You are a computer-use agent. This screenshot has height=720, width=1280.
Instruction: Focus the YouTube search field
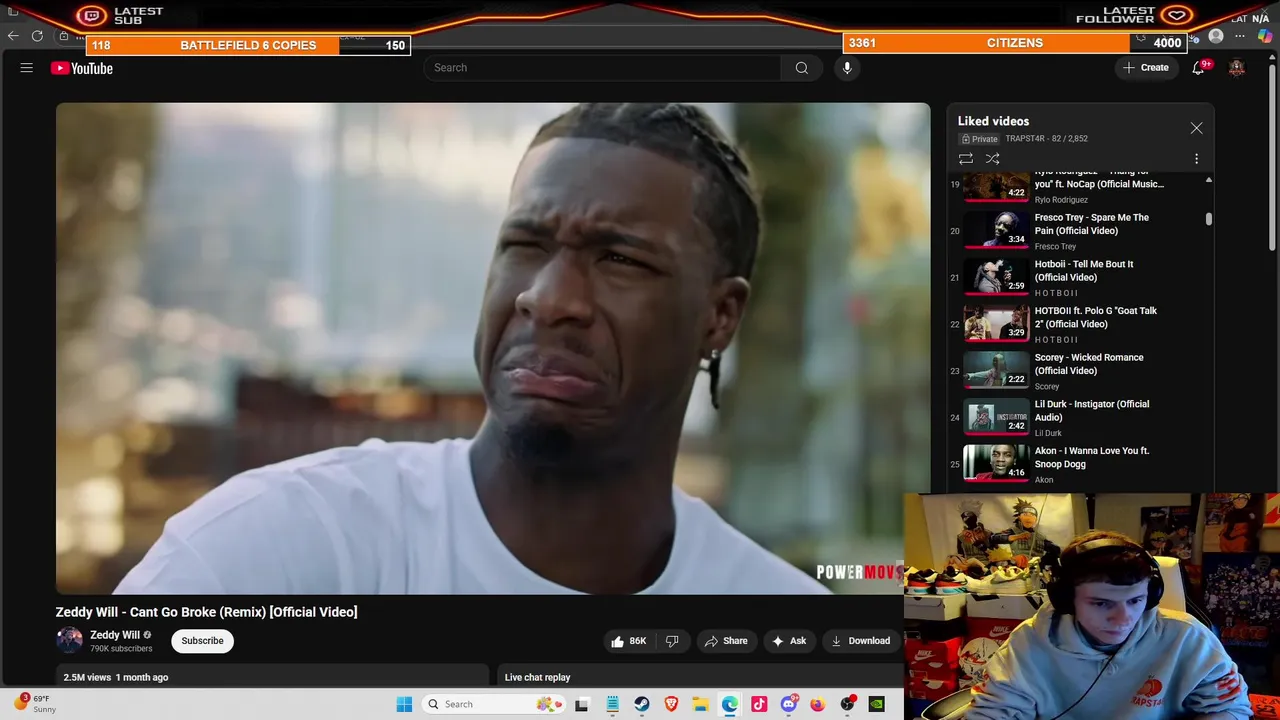[602, 68]
